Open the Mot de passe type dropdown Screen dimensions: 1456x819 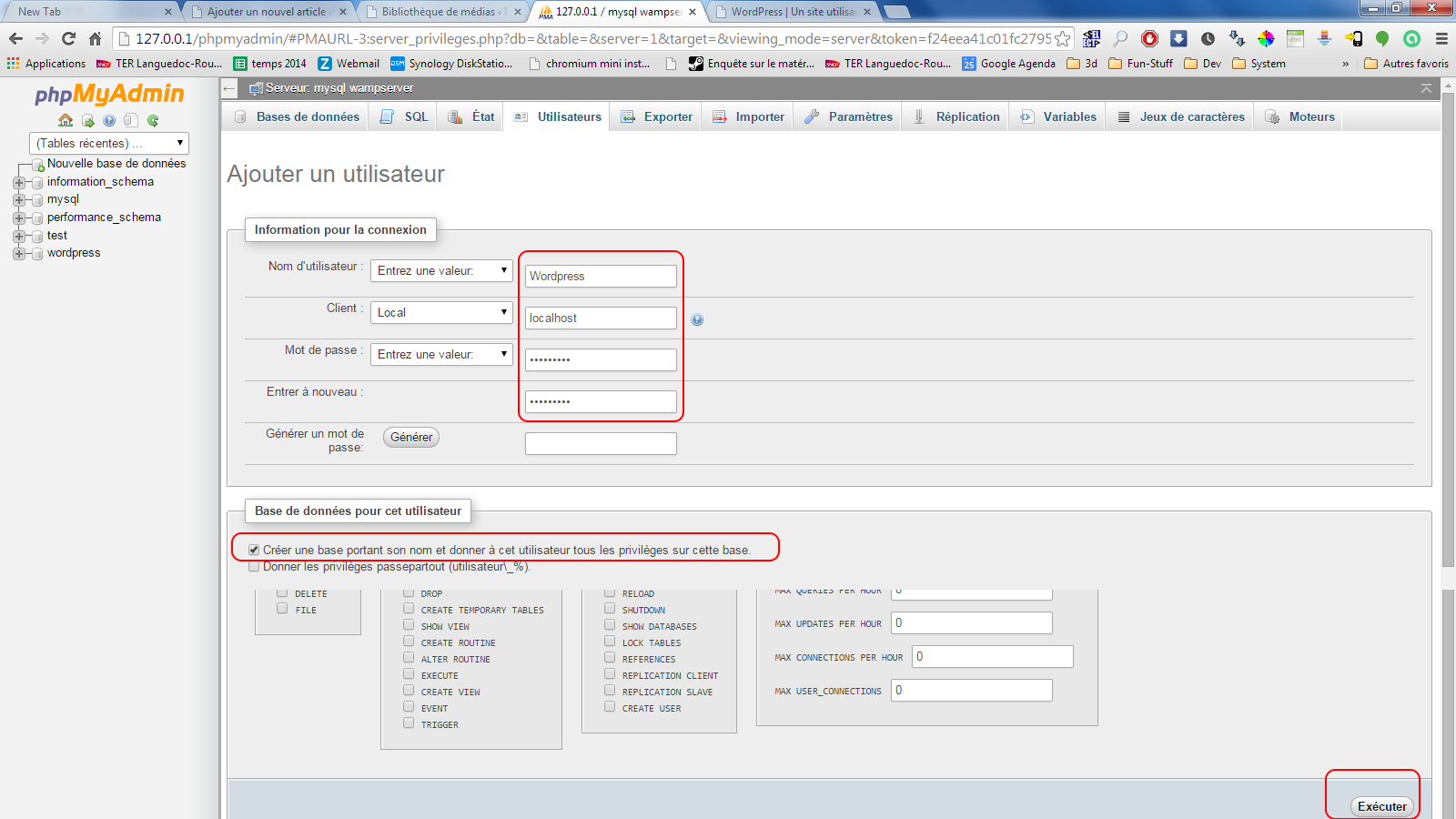tap(441, 354)
